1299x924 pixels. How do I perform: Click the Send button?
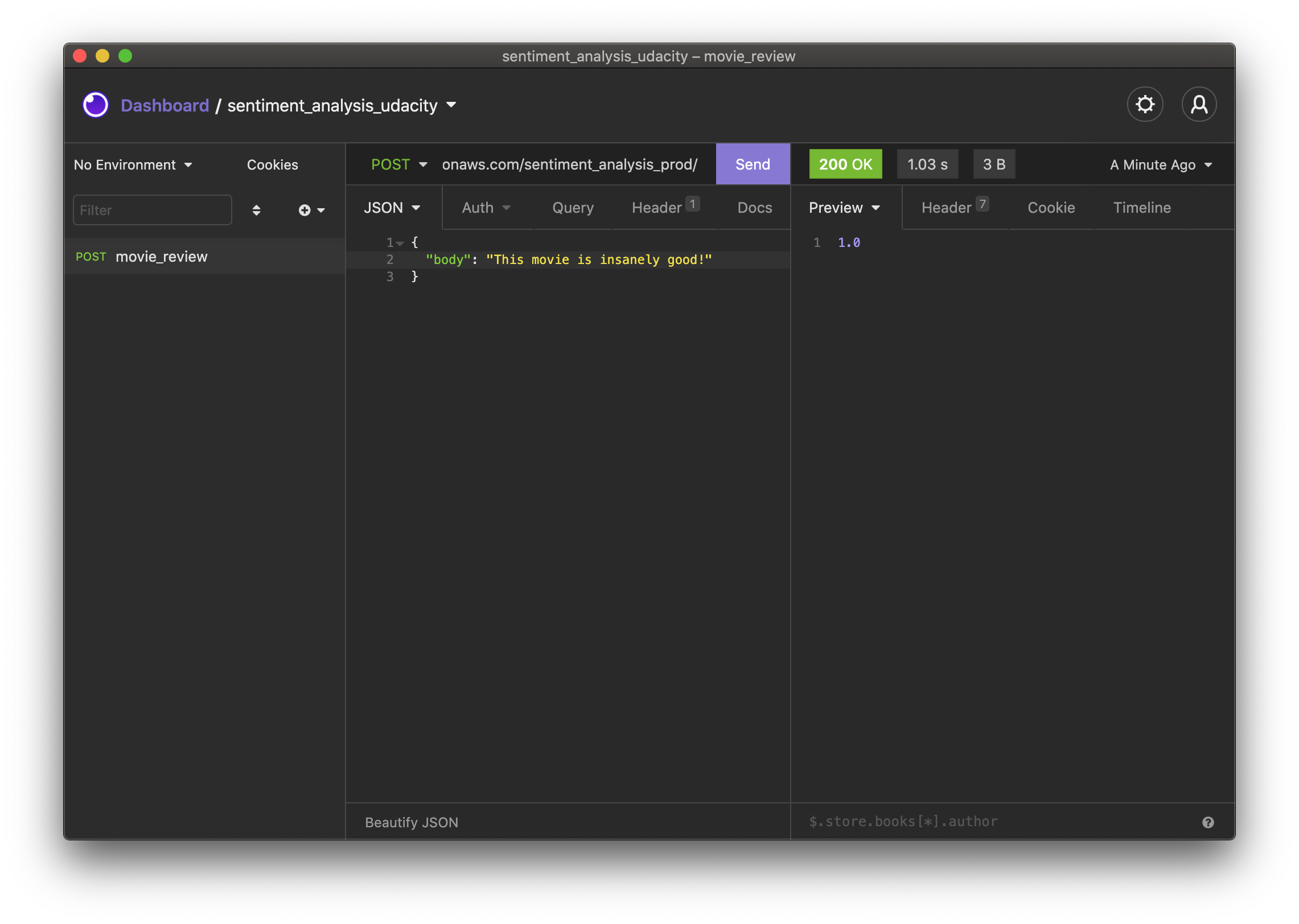tap(752, 164)
